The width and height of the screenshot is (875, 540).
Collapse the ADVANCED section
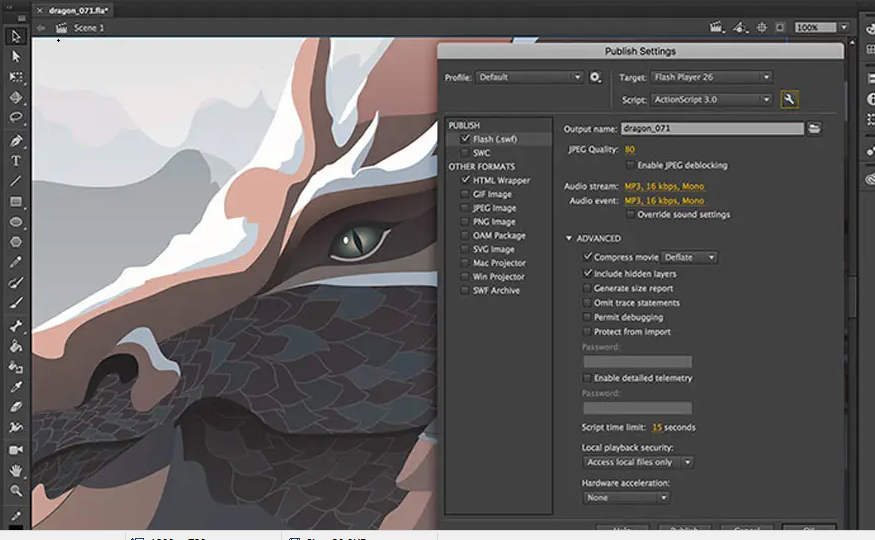tap(569, 239)
